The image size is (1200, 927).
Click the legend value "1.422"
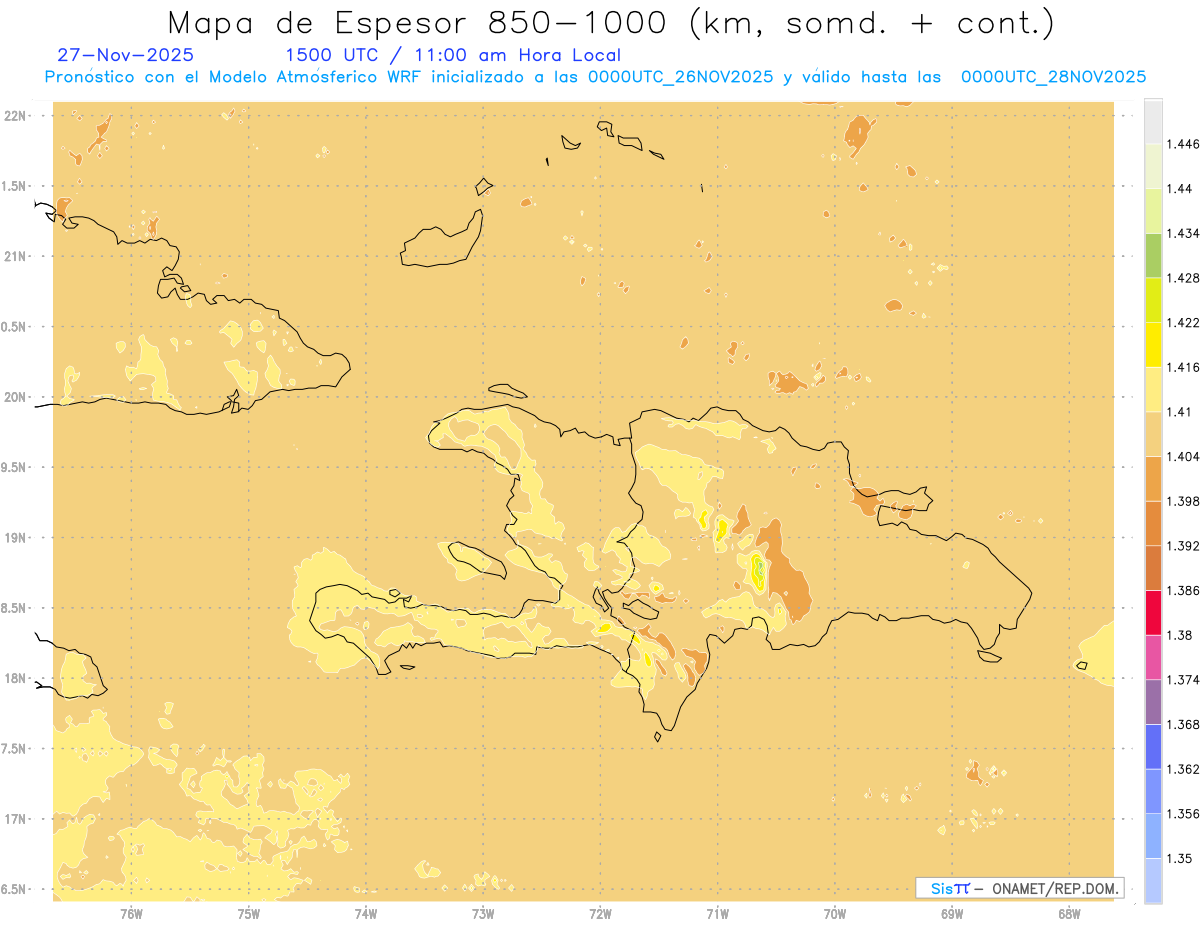tap(1183, 322)
